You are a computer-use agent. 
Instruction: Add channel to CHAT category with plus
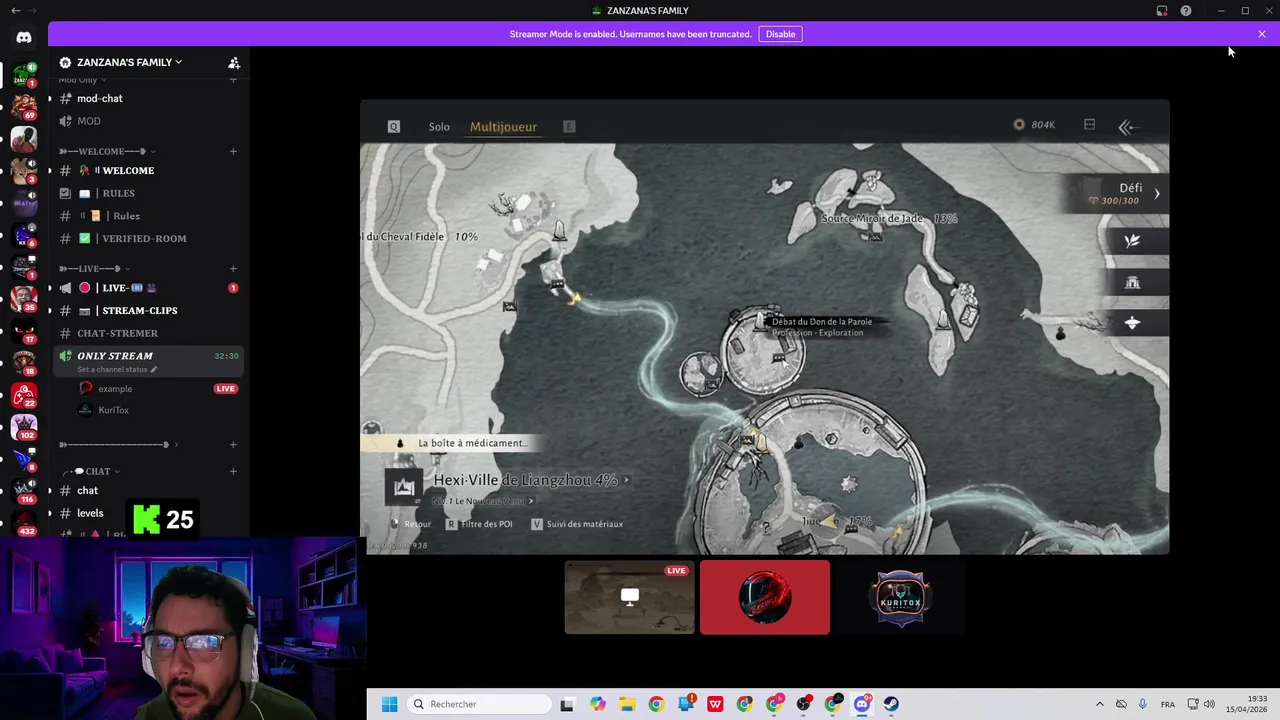233,471
